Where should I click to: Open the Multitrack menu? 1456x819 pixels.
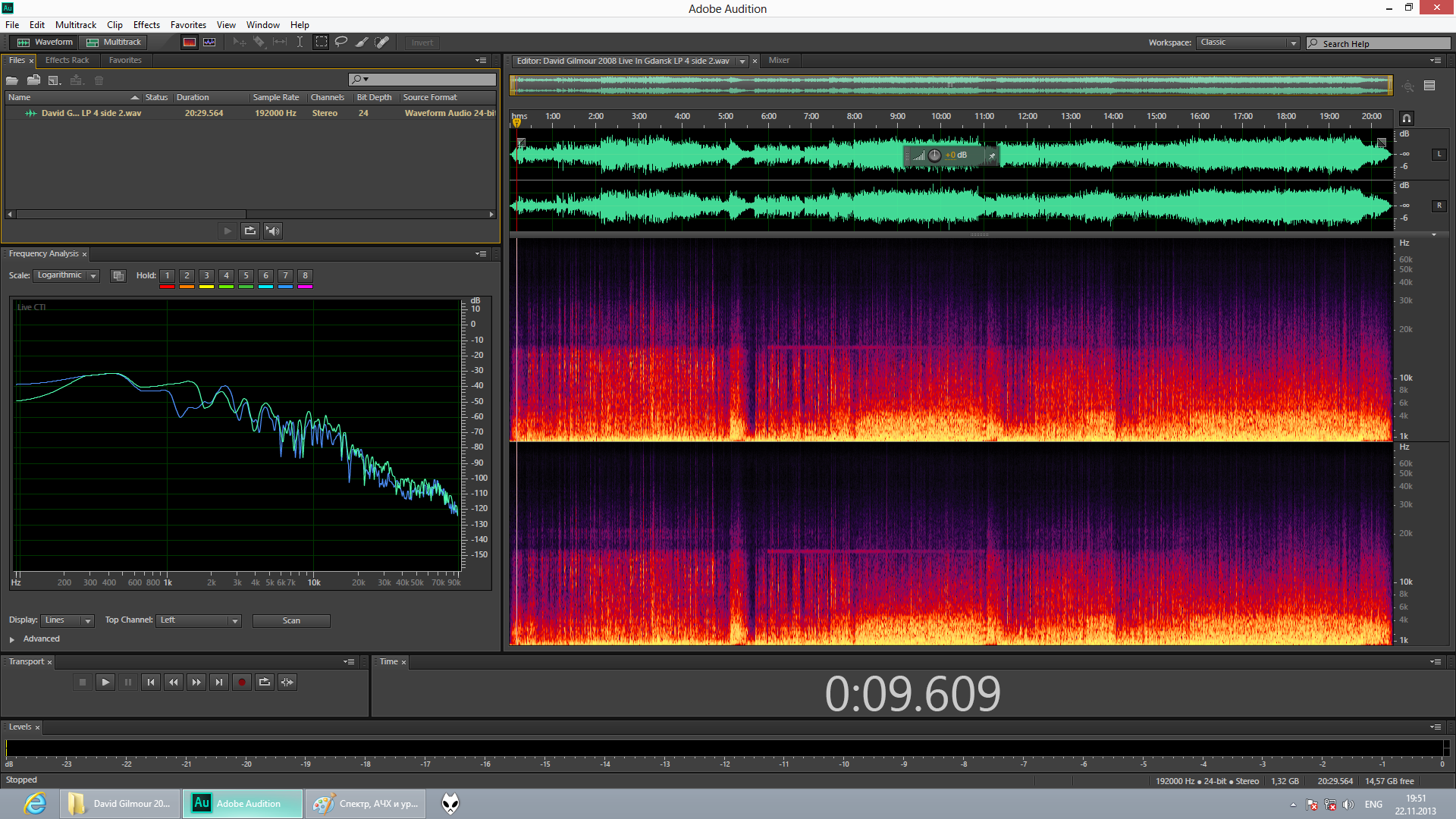click(x=76, y=25)
